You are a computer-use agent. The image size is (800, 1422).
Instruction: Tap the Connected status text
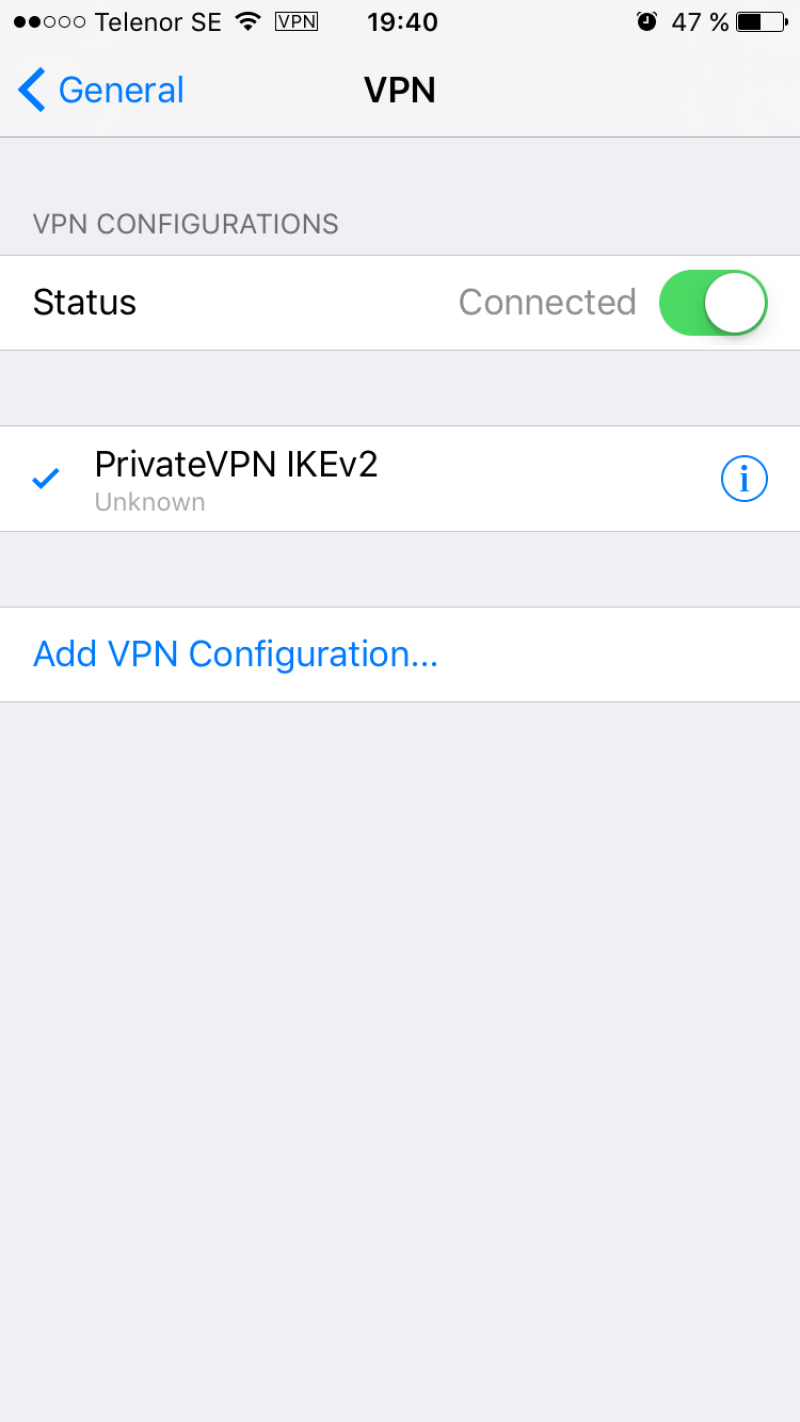pyautogui.click(x=547, y=302)
